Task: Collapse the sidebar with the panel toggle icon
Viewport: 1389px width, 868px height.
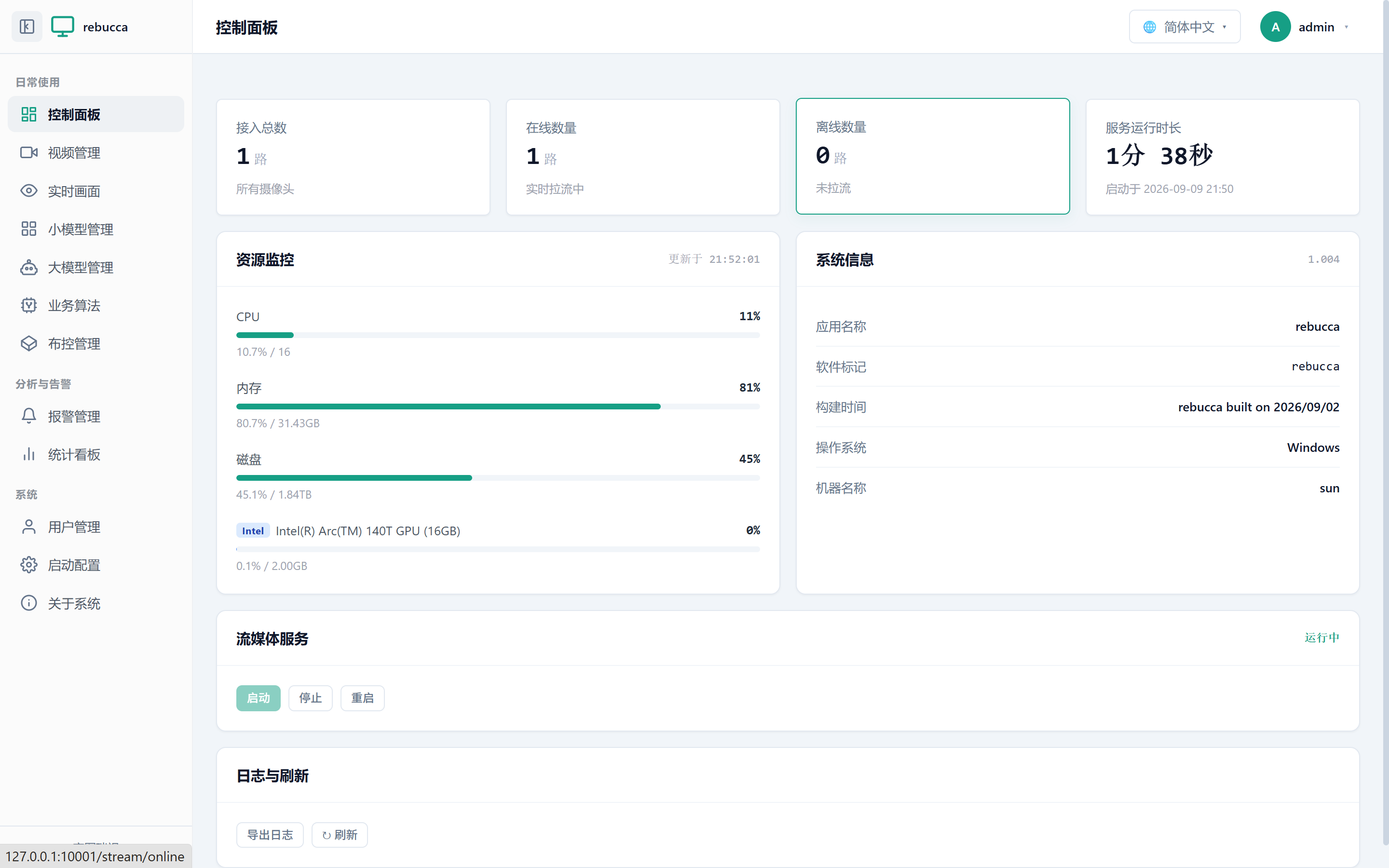Action: coord(27,27)
